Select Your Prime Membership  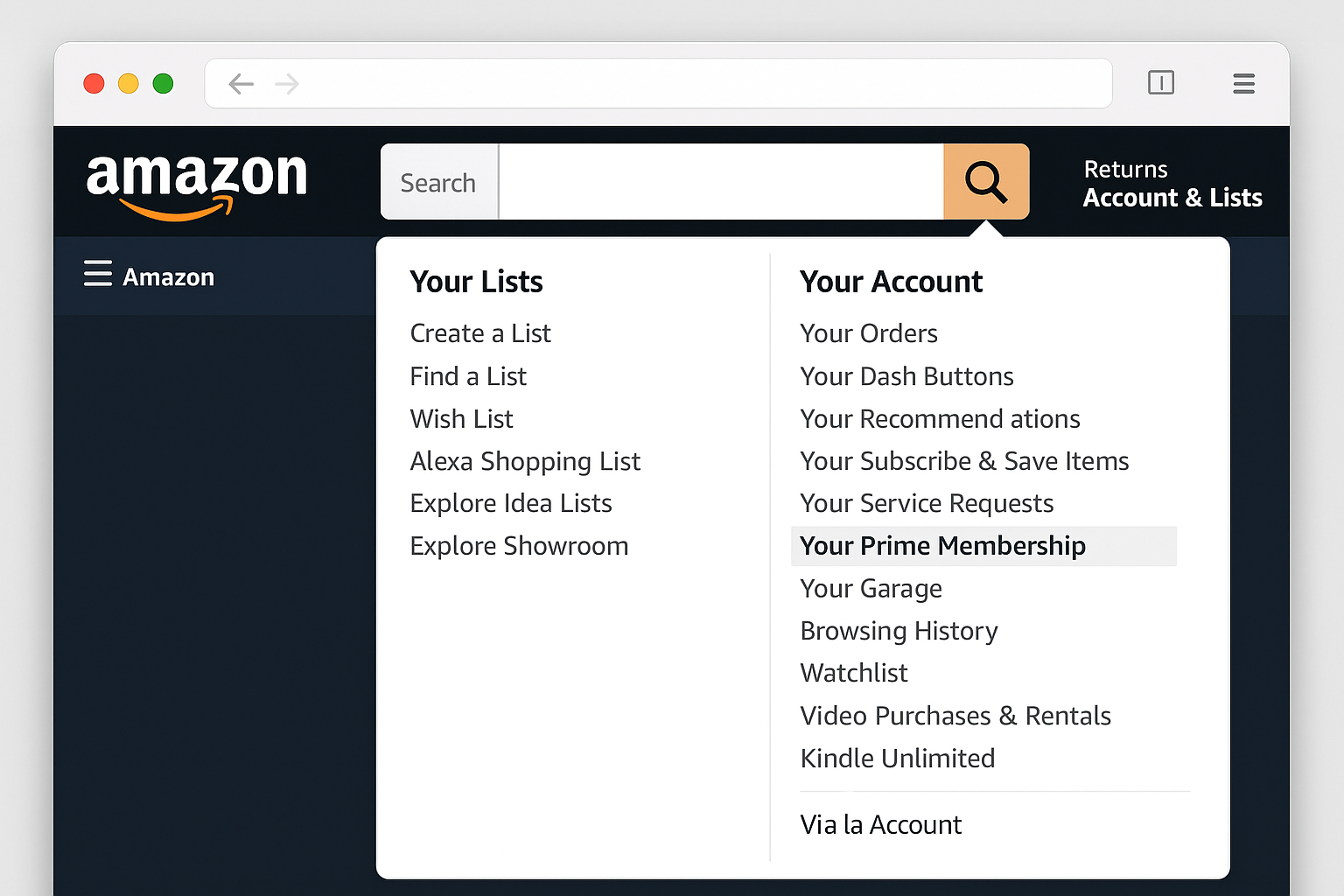point(942,545)
